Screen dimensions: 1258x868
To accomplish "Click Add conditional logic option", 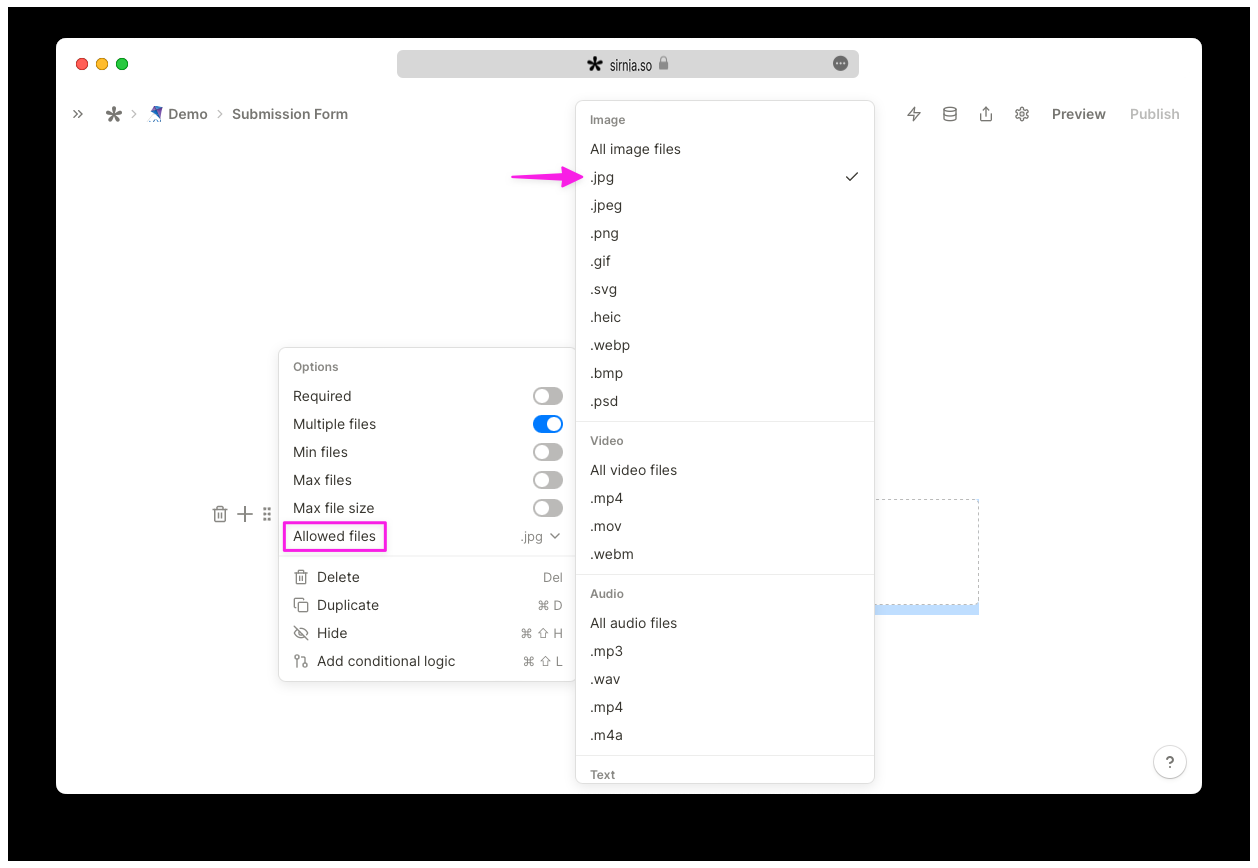I will pyautogui.click(x=428, y=661).
